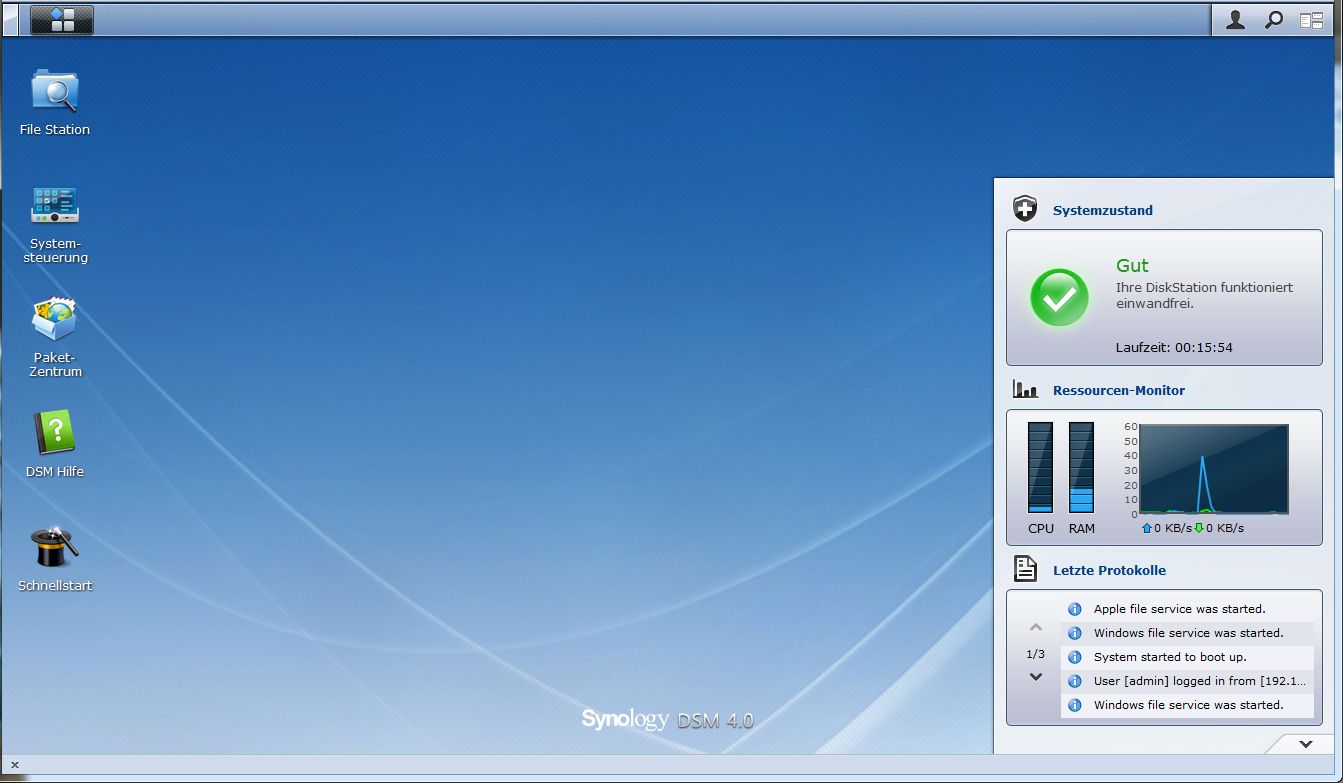
Task: Go to next log page with down arrow
Action: pos(1036,677)
